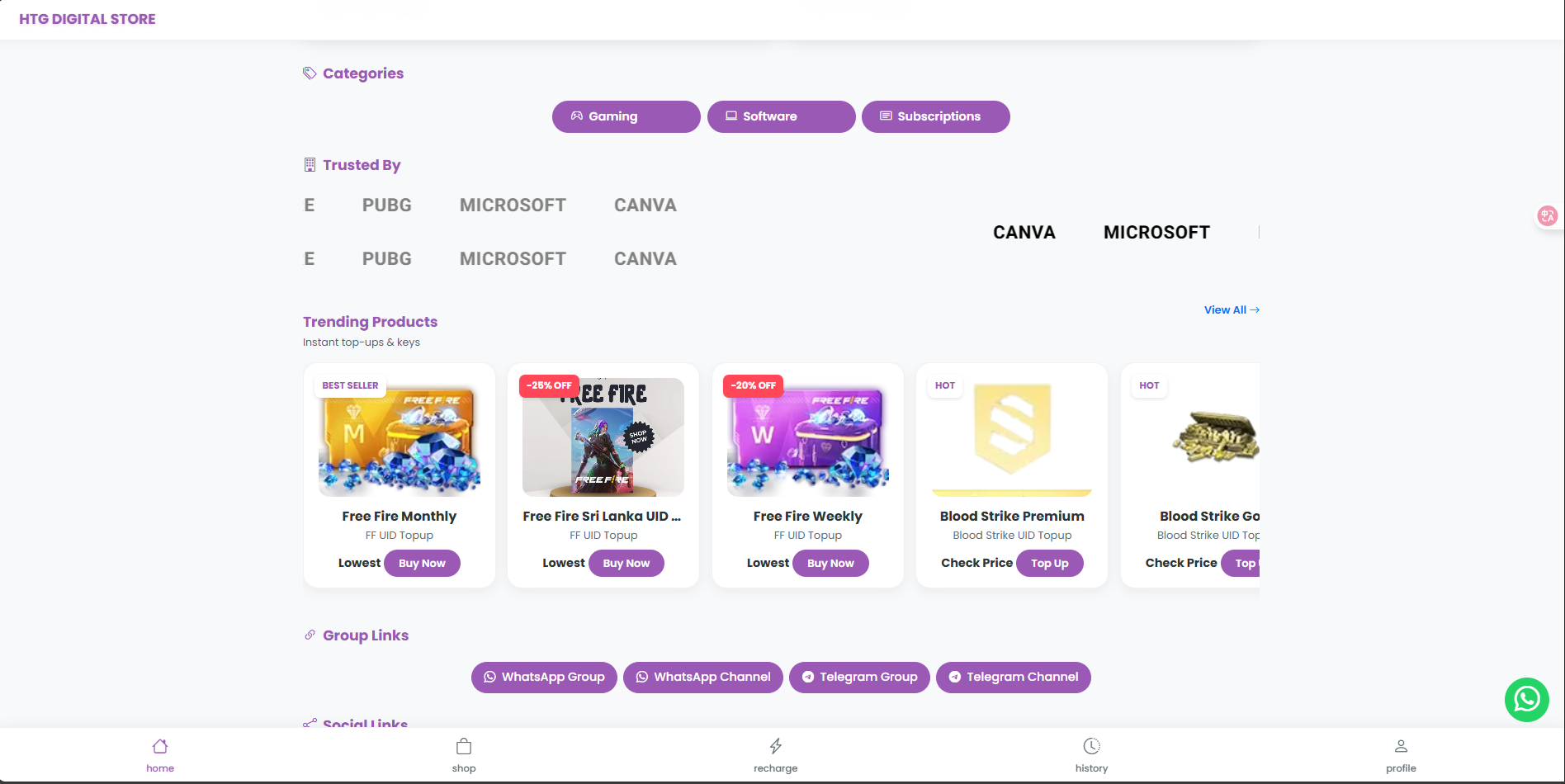Open Blood Strike Premium product image
This screenshot has width=1565, height=784.
1012,437
